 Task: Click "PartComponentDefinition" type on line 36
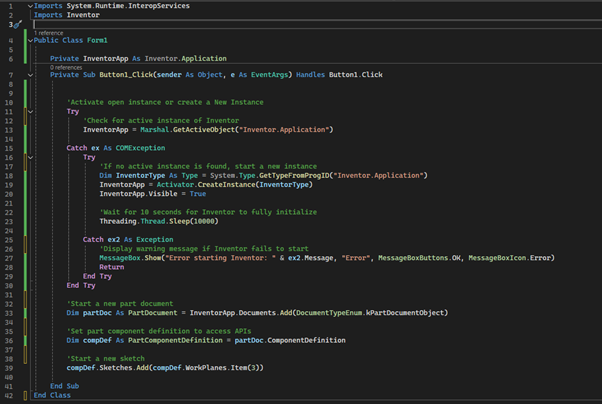click(175, 341)
